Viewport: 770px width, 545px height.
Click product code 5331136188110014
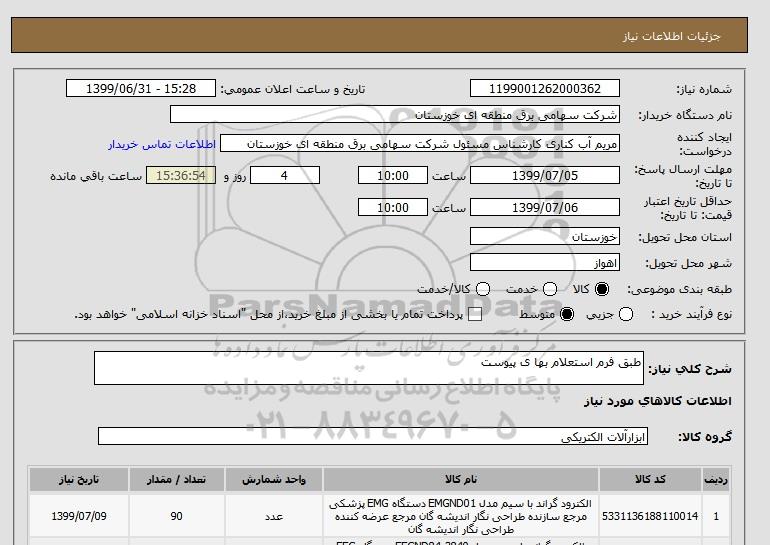650,516
